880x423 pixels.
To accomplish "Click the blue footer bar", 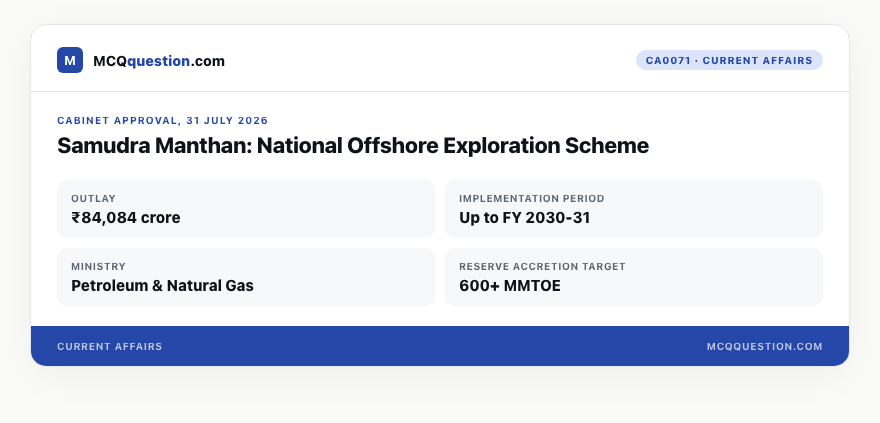I will [x=440, y=346].
